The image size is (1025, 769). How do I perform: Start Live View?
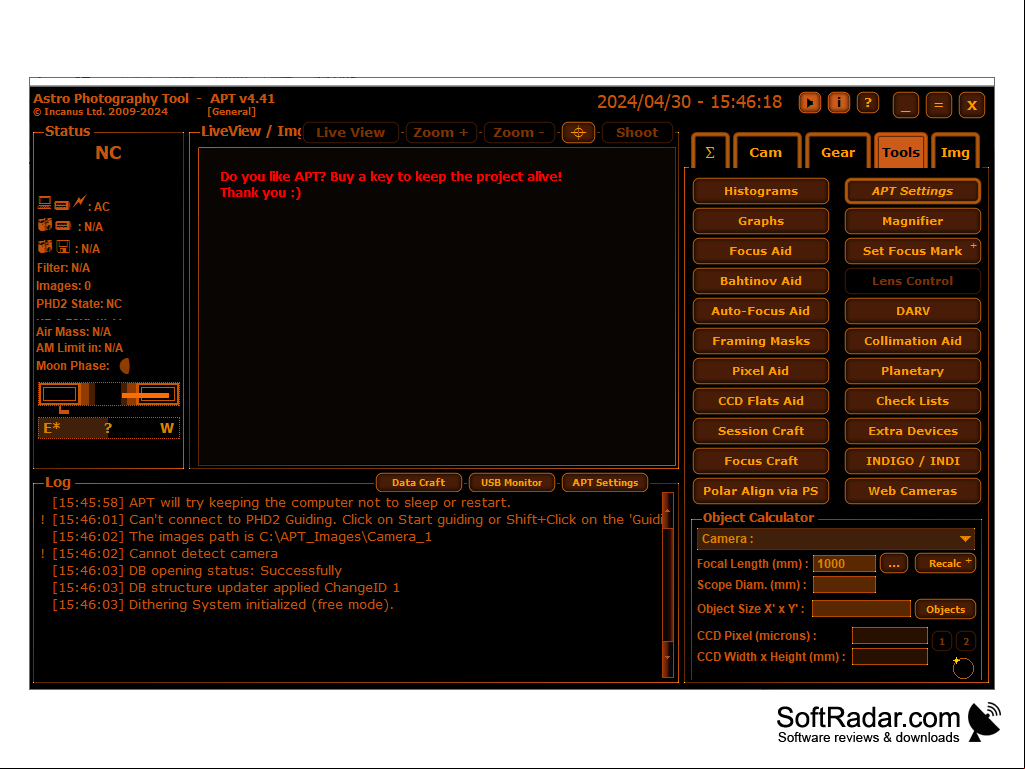350,132
